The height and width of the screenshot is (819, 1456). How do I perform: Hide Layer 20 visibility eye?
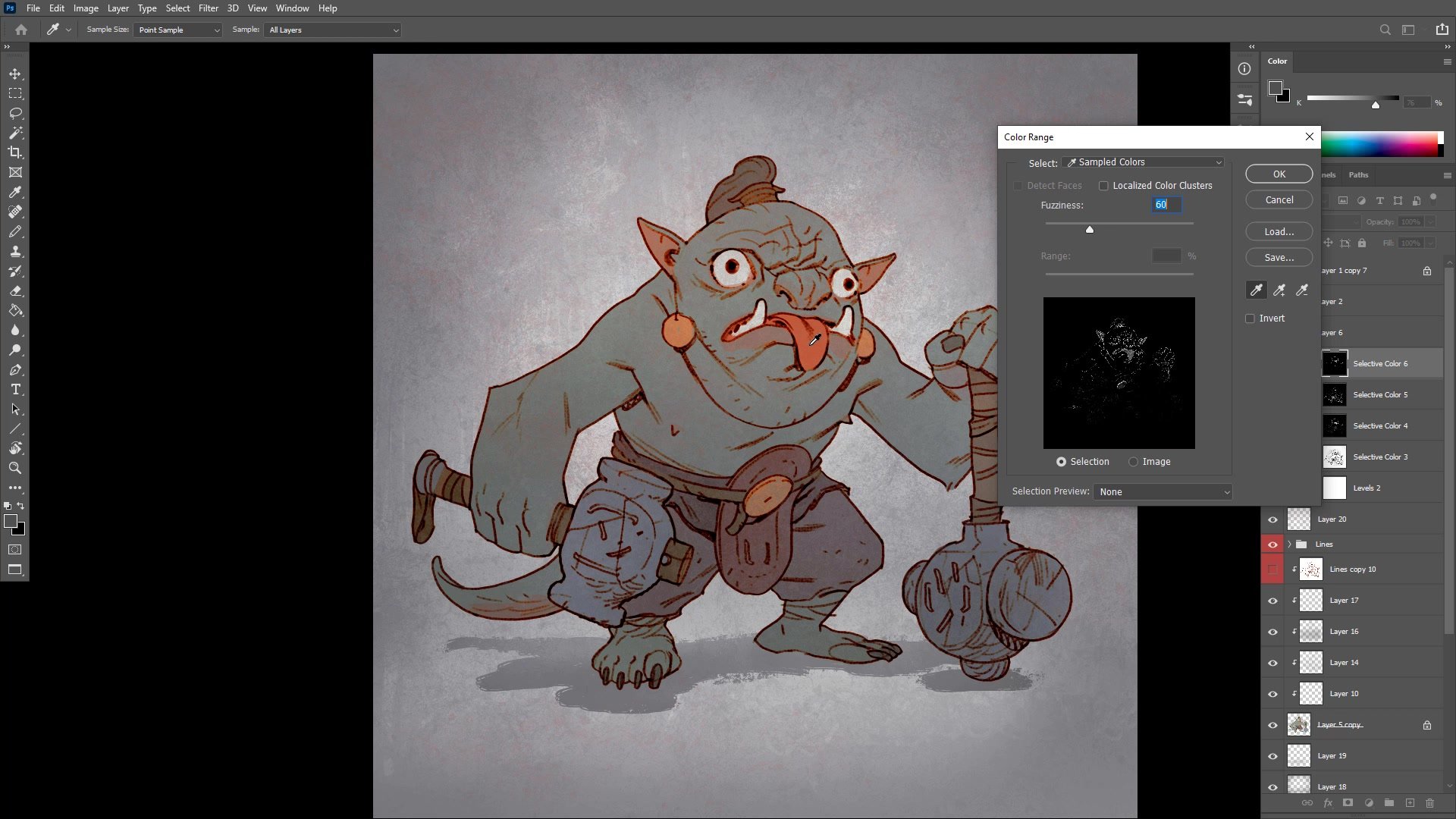[x=1272, y=519]
